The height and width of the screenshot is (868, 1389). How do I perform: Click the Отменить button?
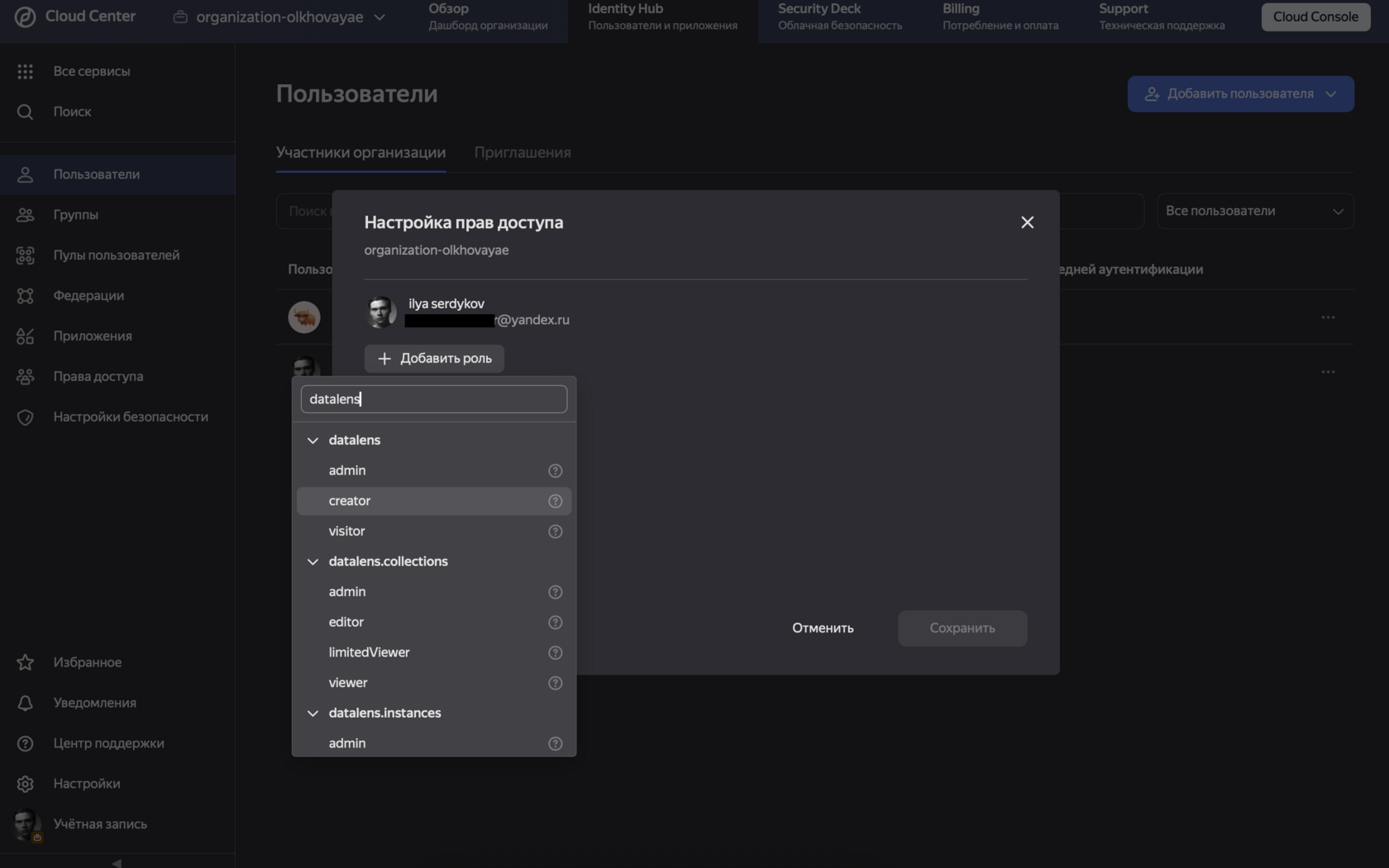coord(823,628)
